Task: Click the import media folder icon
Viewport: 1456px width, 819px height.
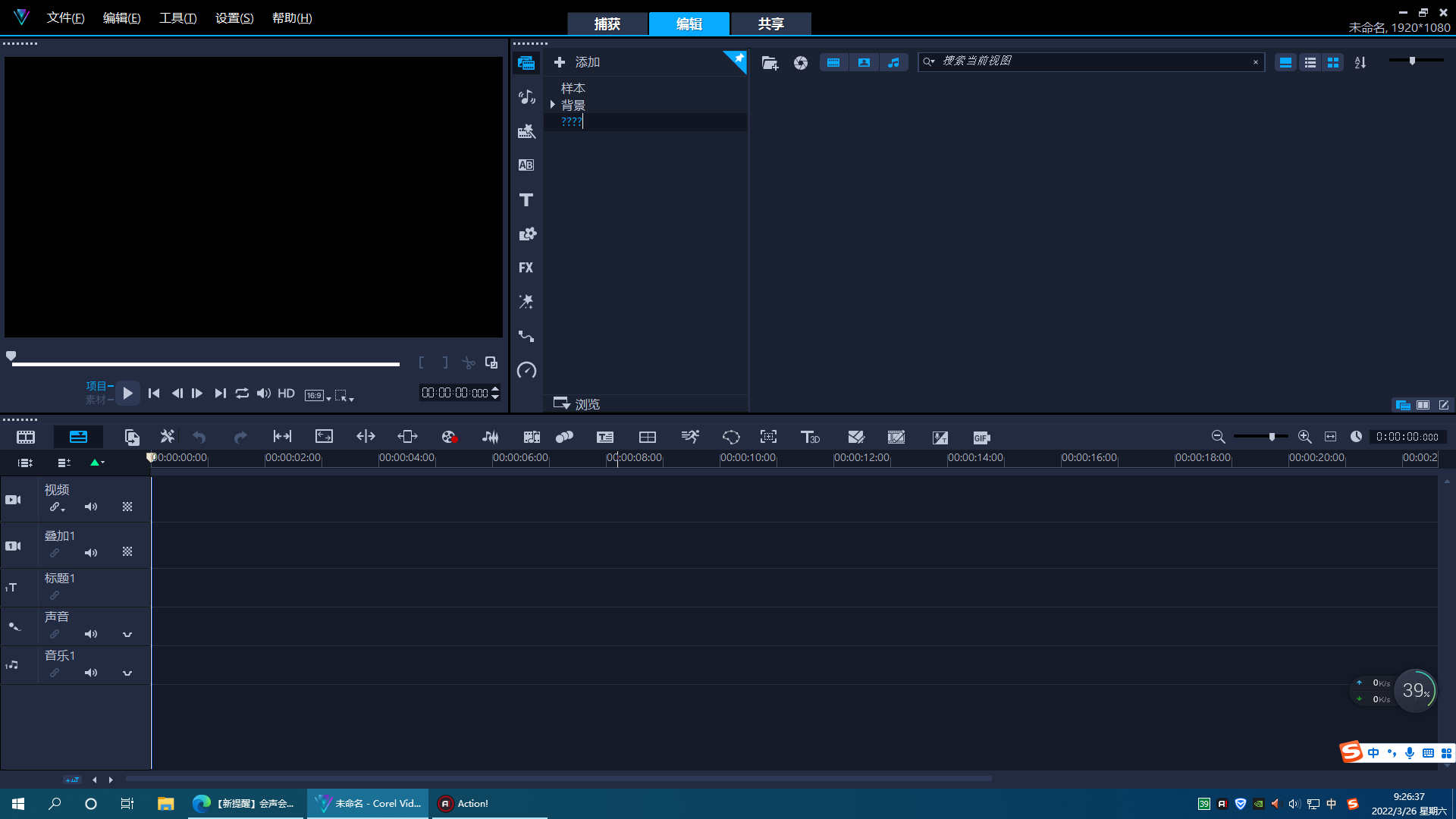Action: click(770, 63)
